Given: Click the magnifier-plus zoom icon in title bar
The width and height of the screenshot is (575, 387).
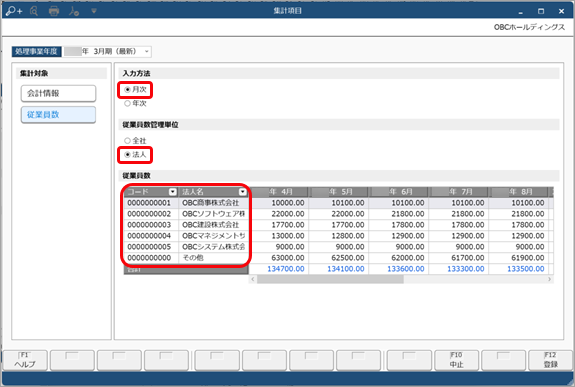Looking at the screenshot, I should (14, 11).
